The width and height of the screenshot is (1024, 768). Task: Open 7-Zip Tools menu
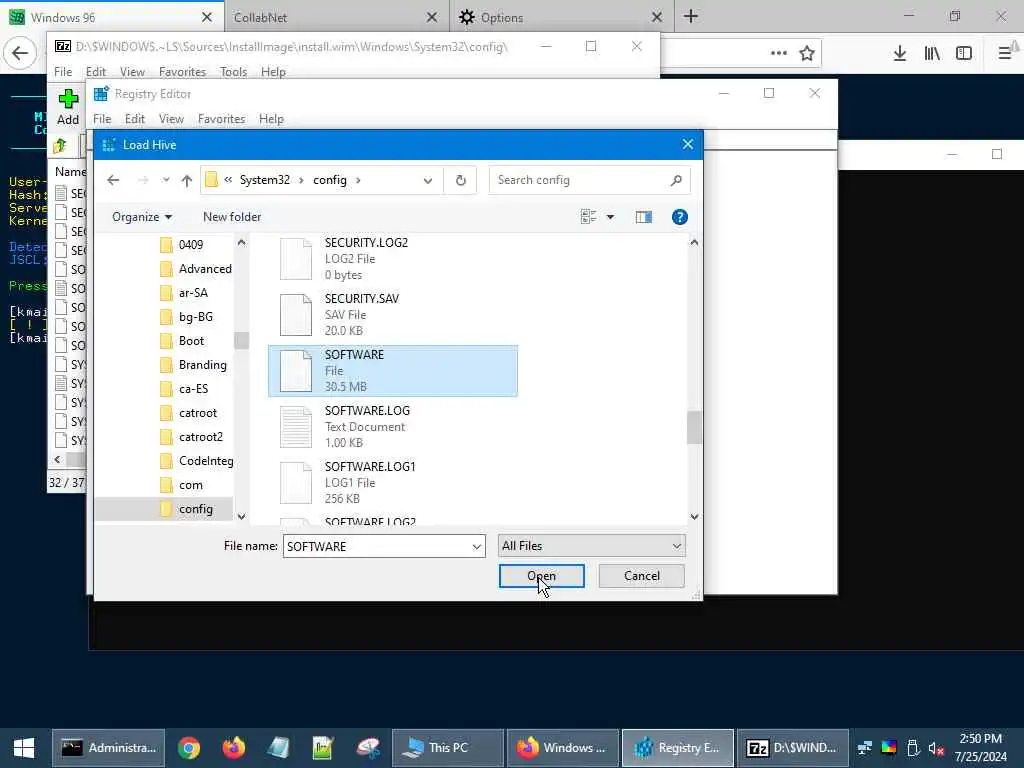233,72
